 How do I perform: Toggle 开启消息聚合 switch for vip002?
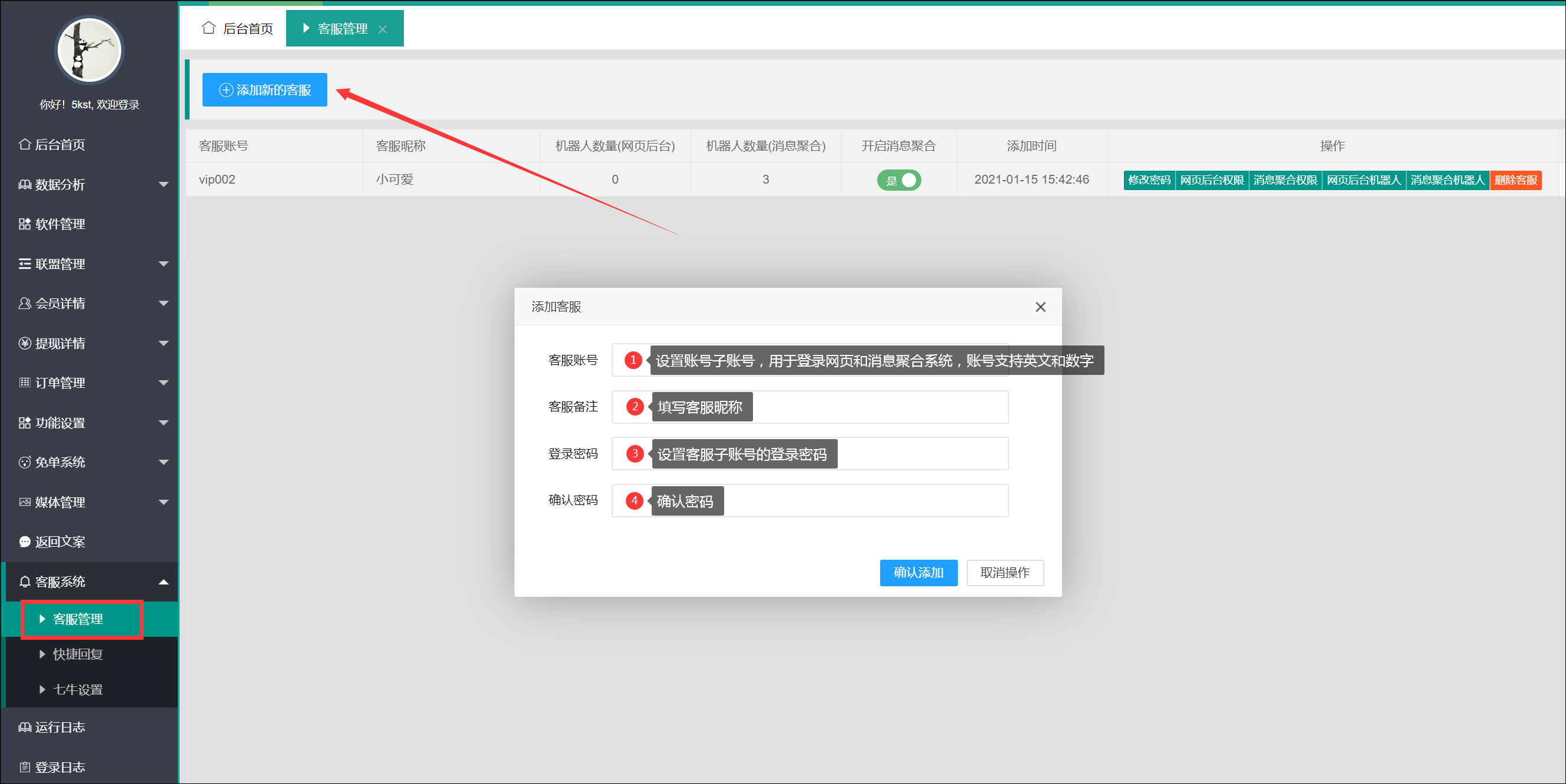[x=898, y=180]
